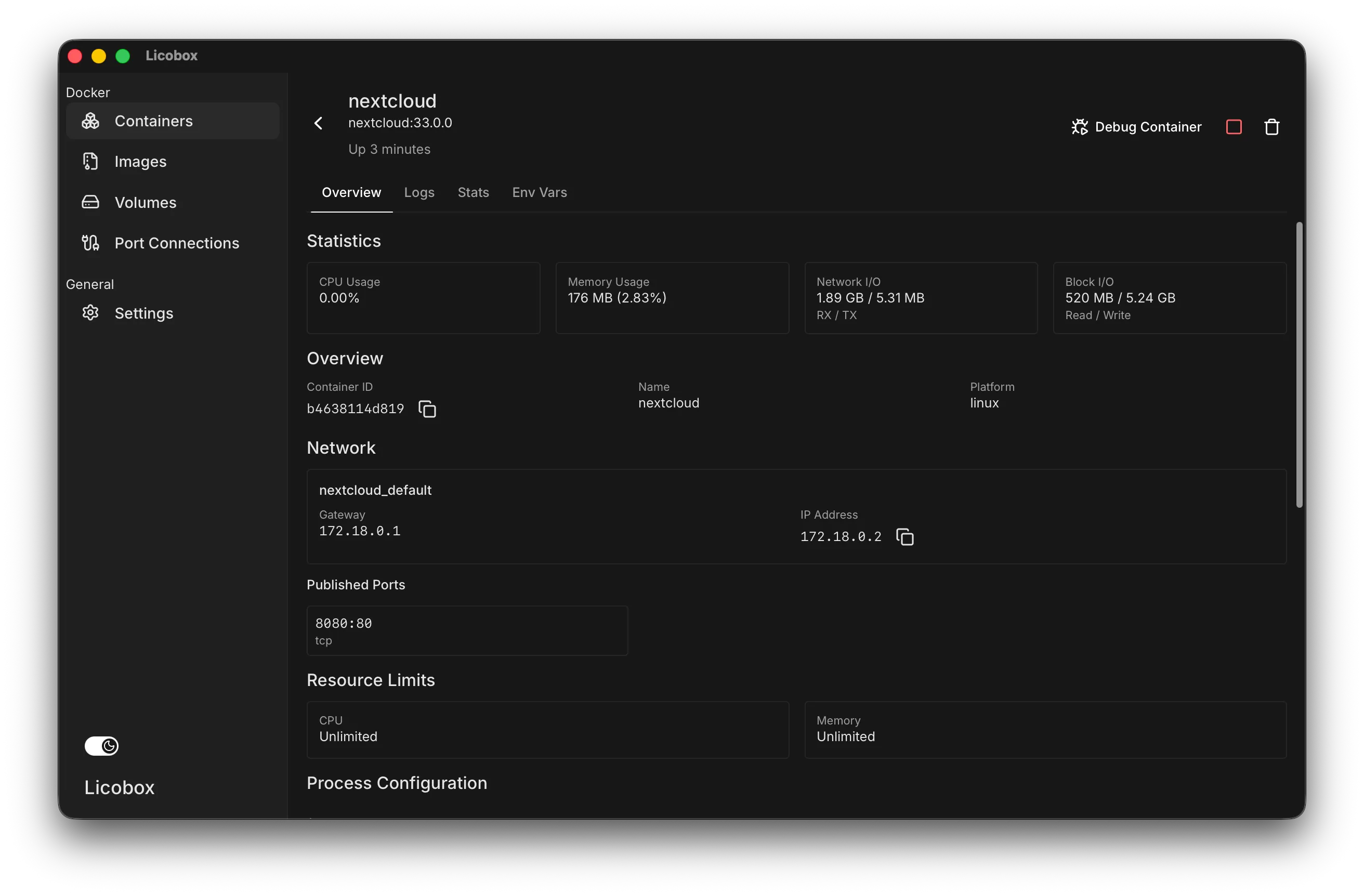The width and height of the screenshot is (1364, 896).
Task: Click the Licobox window title
Action: point(172,56)
